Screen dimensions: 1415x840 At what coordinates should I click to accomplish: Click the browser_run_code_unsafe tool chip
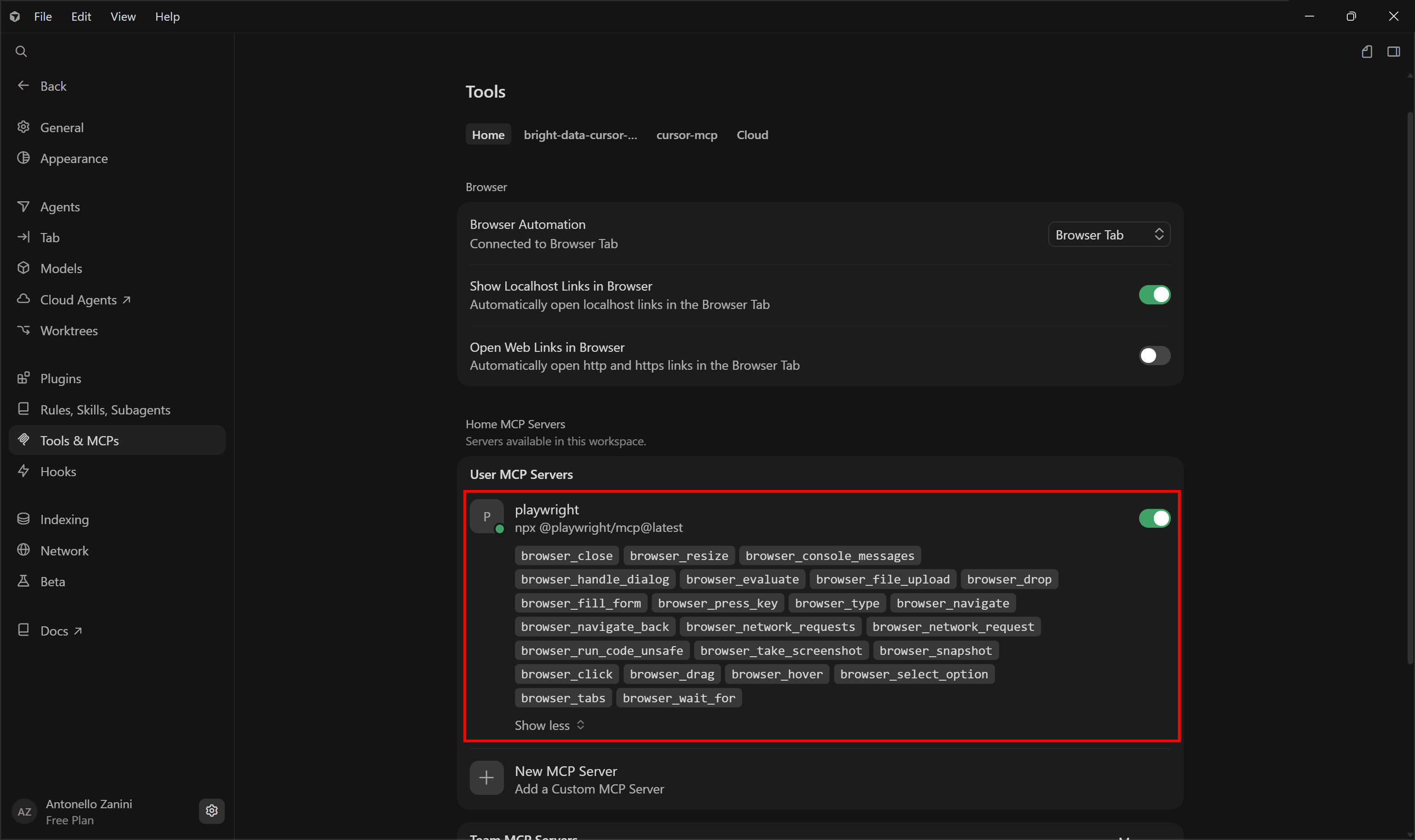click(602, 651)
